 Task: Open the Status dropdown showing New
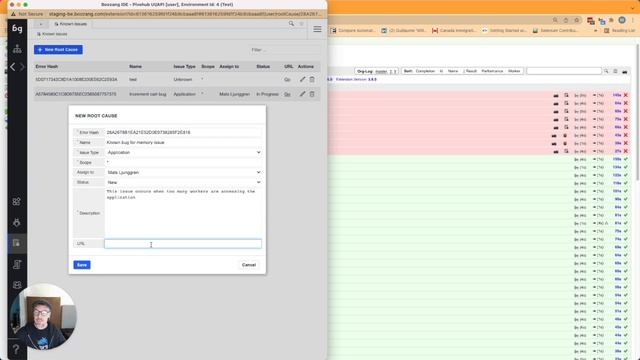[x=183, y=182]
